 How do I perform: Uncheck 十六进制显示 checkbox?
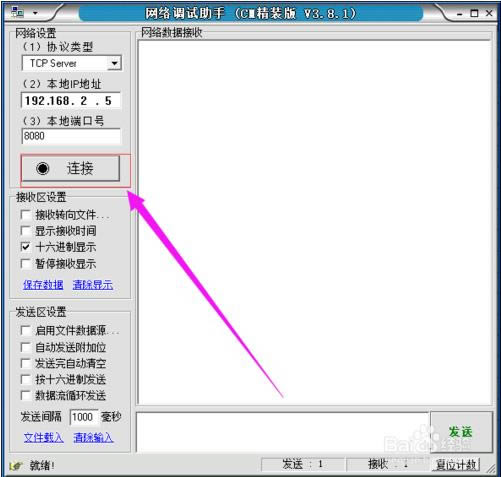pos(26,247)
